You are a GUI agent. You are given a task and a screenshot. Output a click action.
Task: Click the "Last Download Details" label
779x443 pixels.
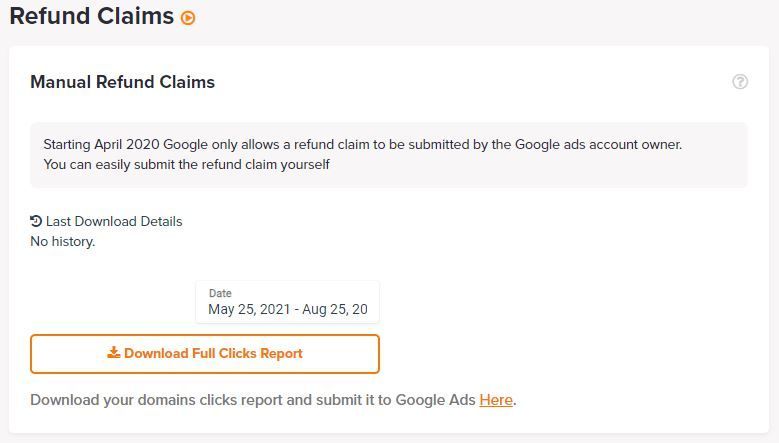114,221
